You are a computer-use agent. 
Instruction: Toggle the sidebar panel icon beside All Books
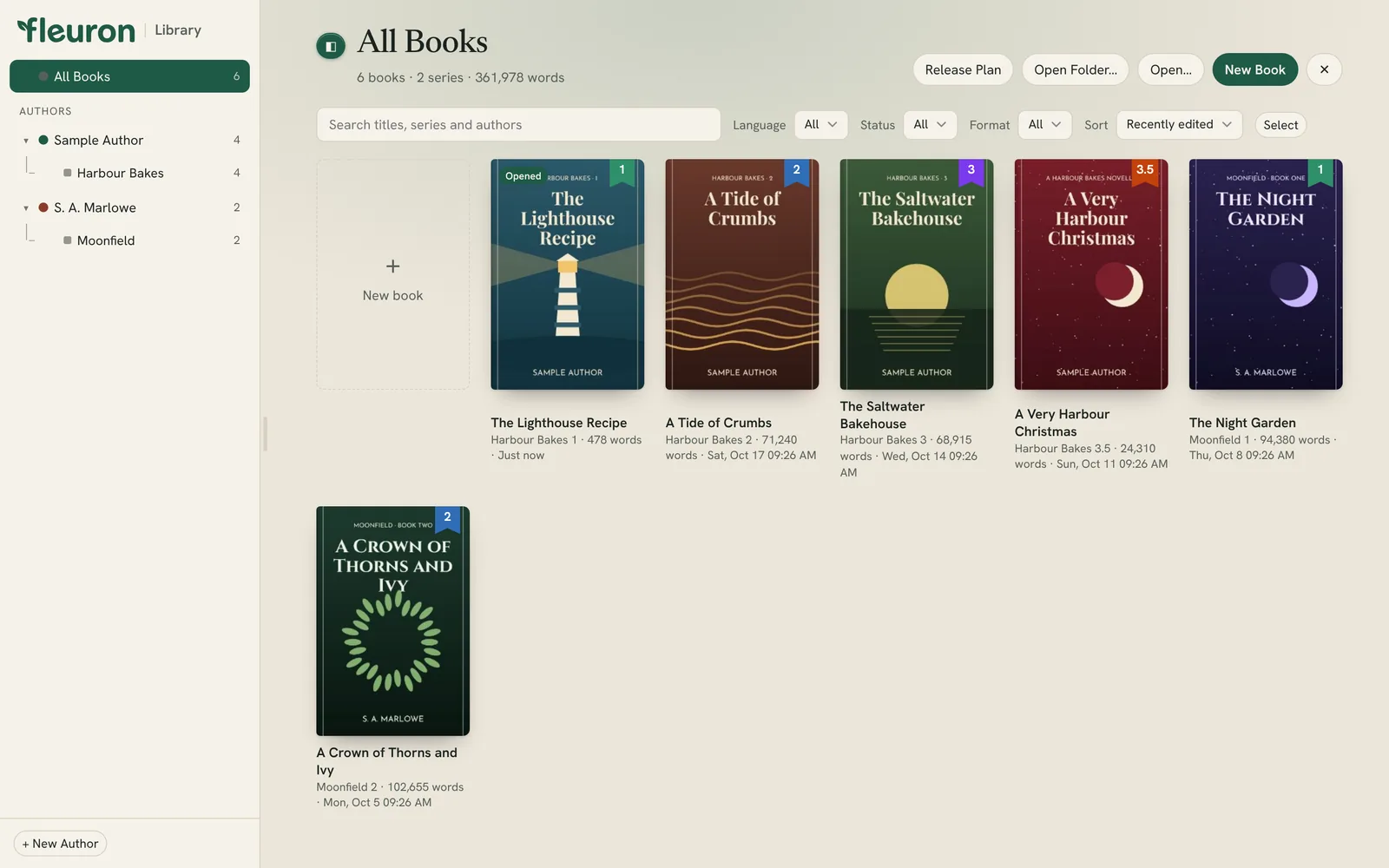click(x=331, y=46)
